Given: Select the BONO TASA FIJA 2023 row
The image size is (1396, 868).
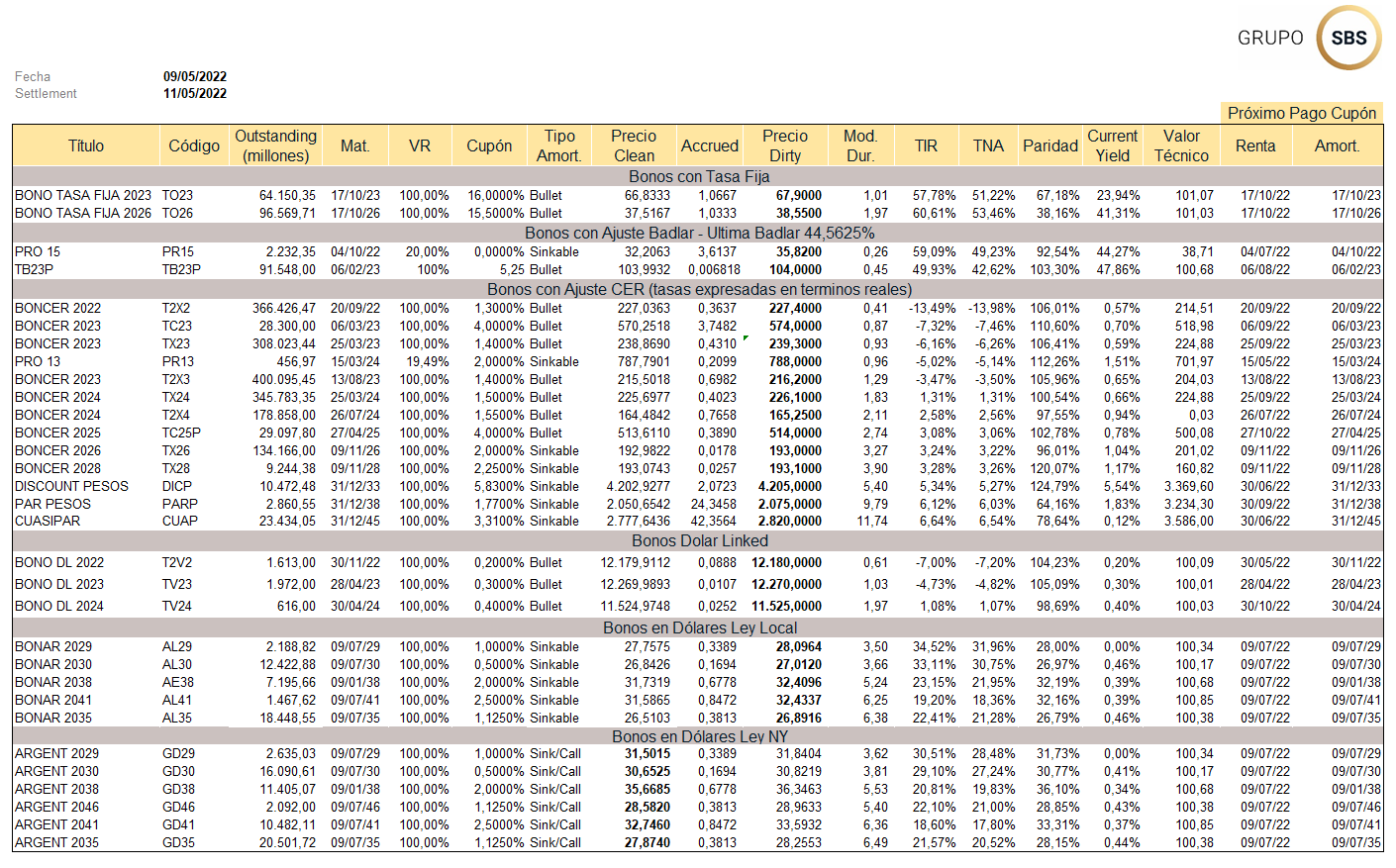Looking at the screenshot, I should tap(698, 195).
